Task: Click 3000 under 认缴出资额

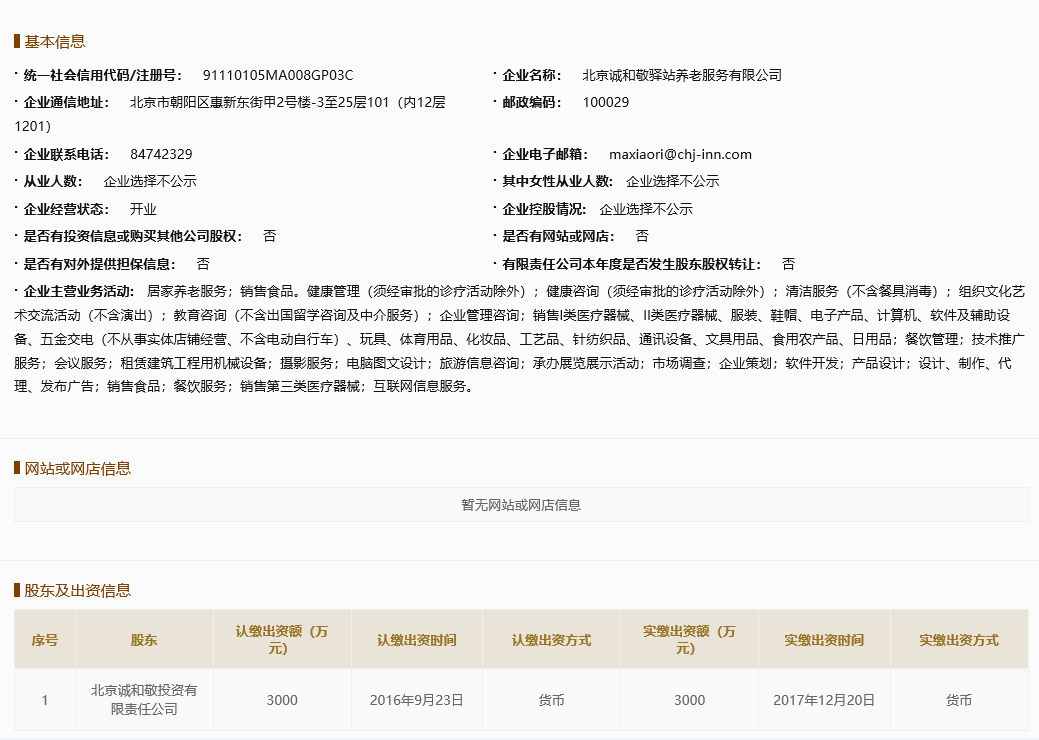Action: click(x=282, y=700)
